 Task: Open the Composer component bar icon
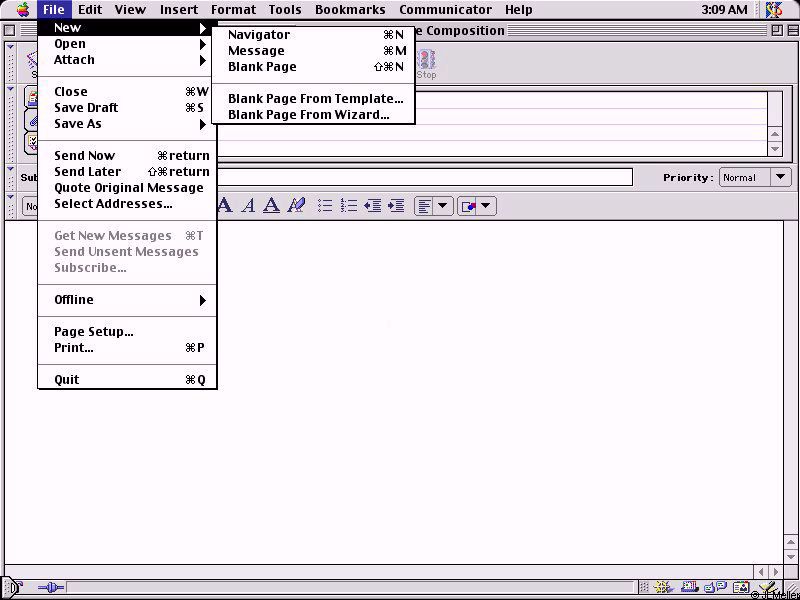pyautogui.click(x=768, y=587)
